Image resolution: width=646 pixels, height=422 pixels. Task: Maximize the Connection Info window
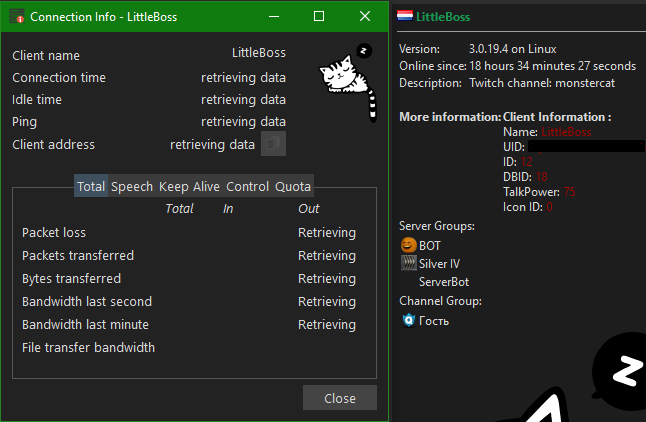(319, 16)
